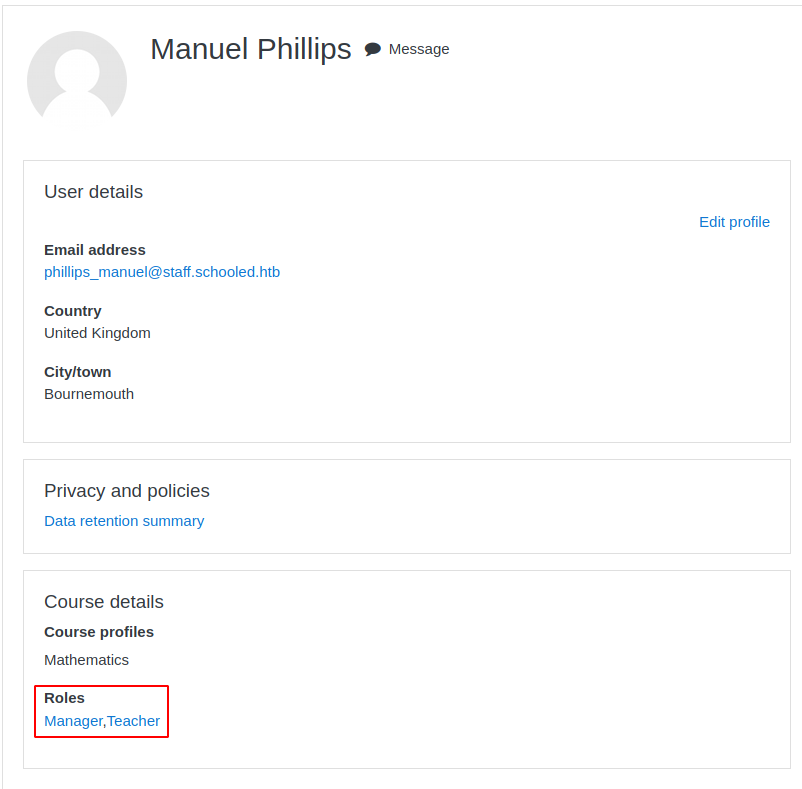This screenshot has width=802, height=789.
Task: Click the User details section heading
Action: 93,192
